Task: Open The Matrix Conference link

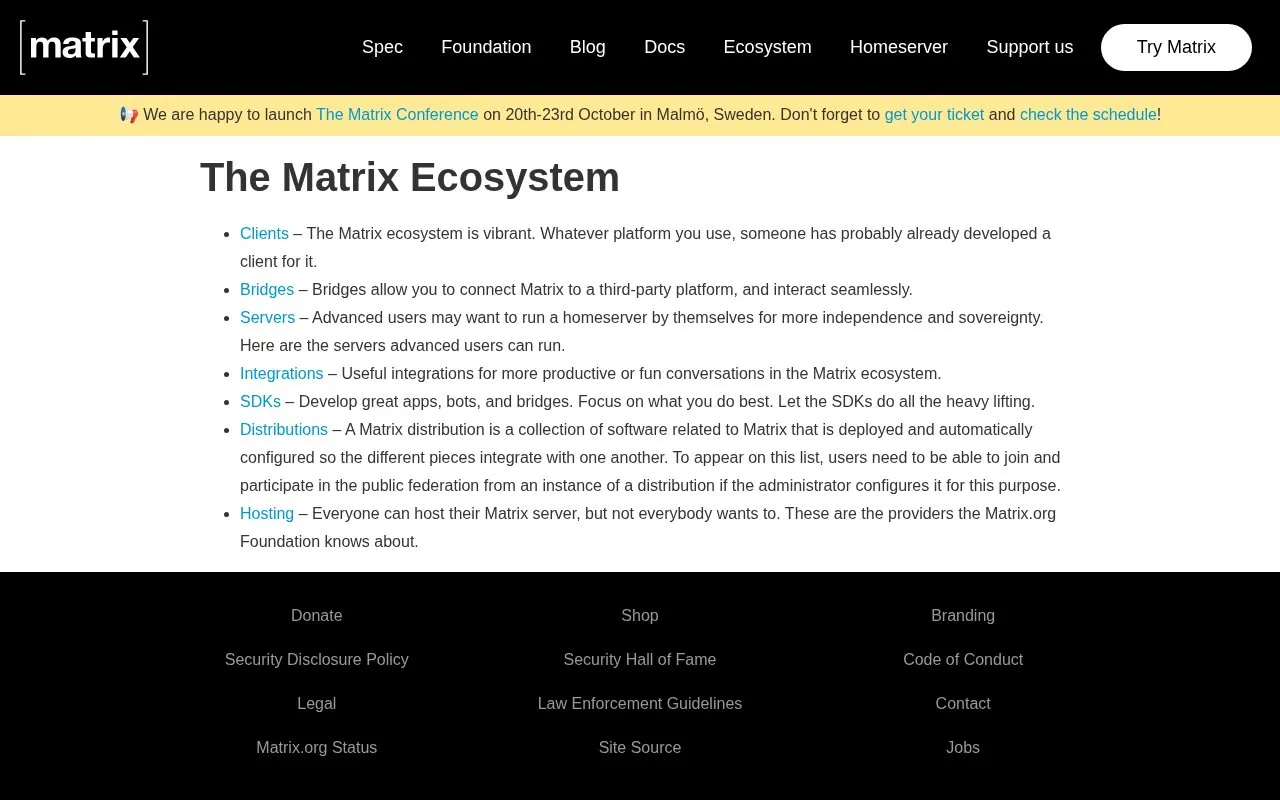Action: [x=397, y=115]
